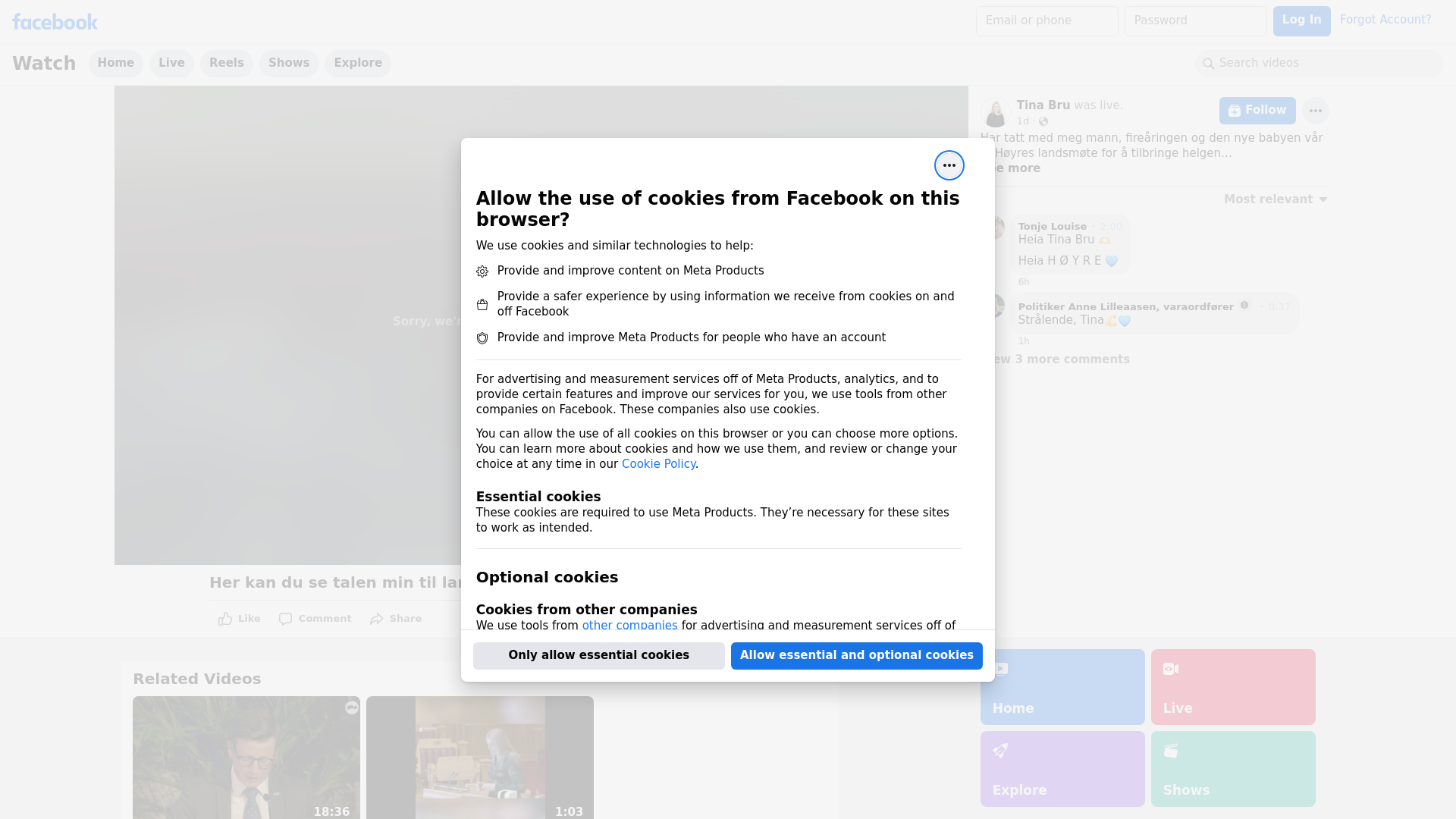
Task: Click commenter name Politiker Anne Lilleaasen
Action: (x=1125, y=307)
